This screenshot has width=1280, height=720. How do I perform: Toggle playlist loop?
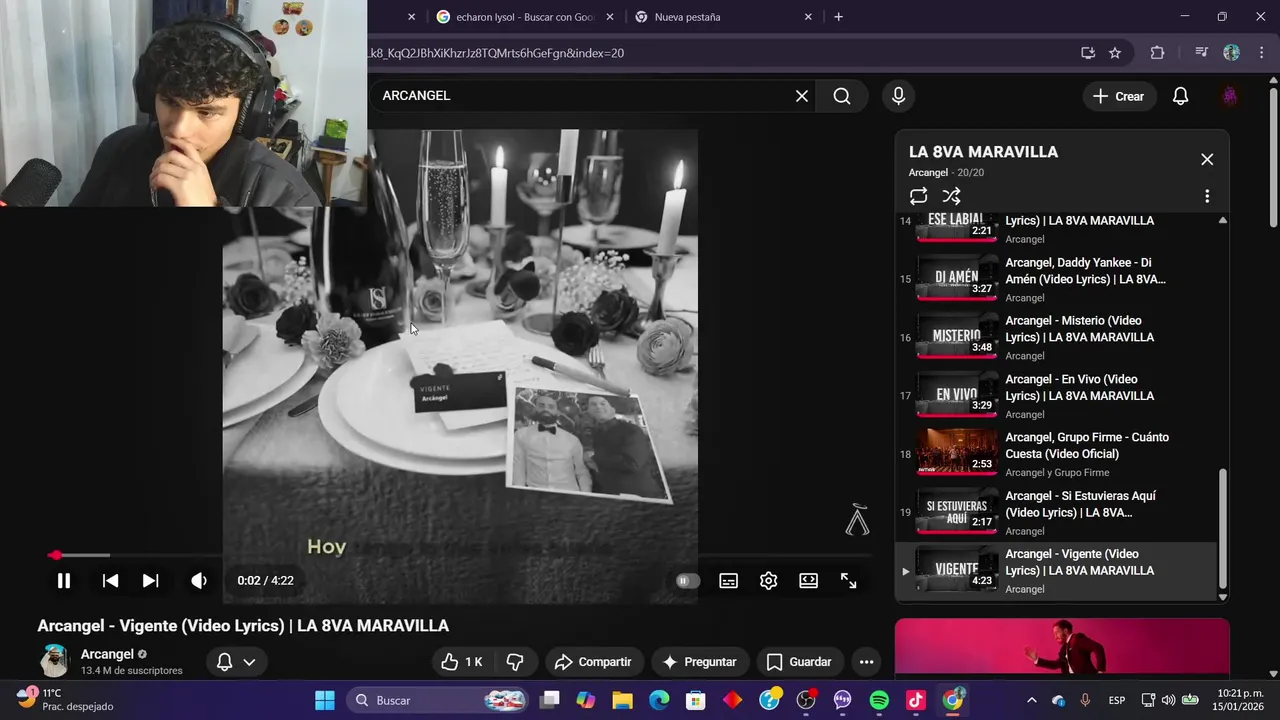[x=918, y=196]
